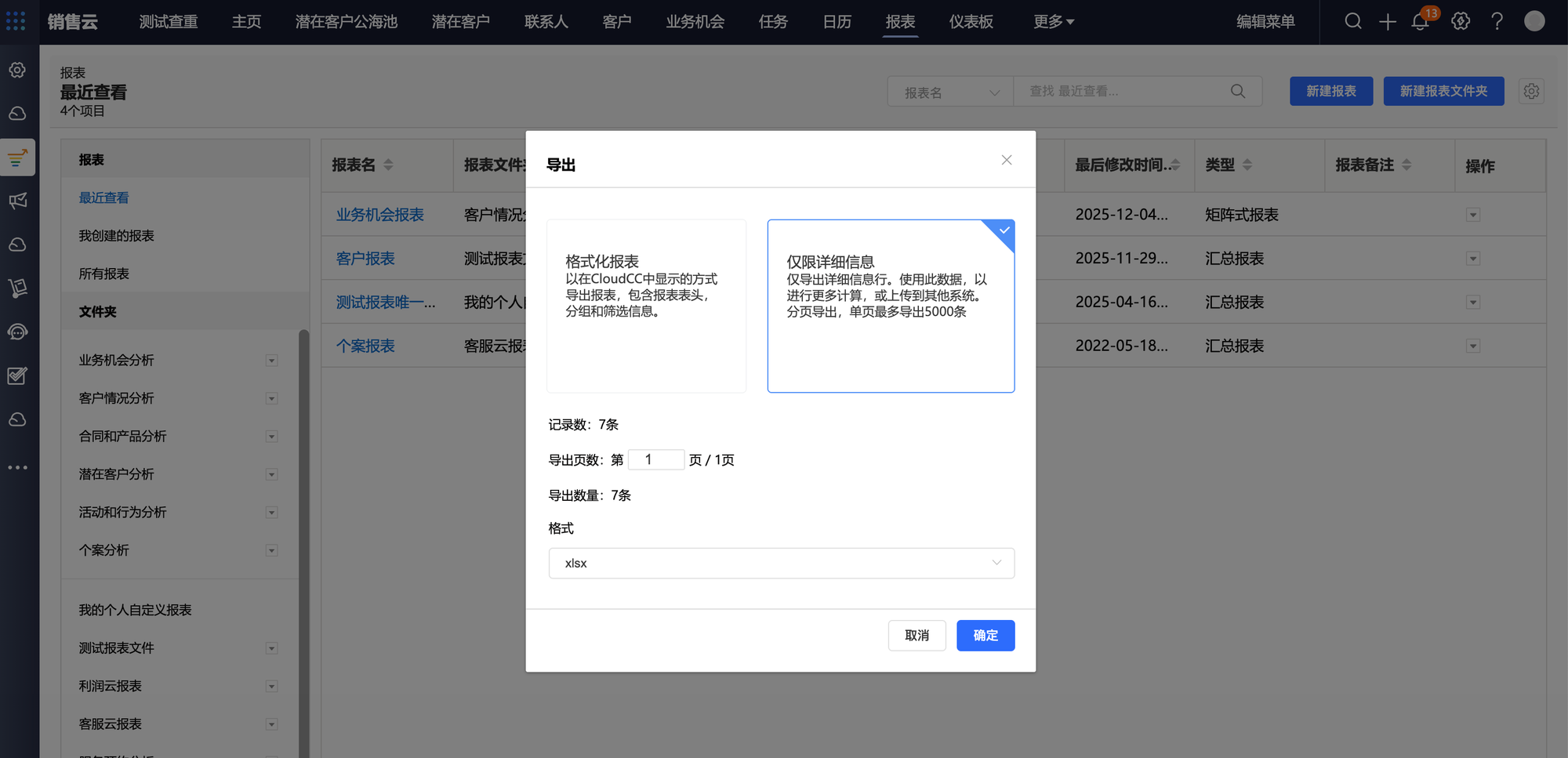
Task: Select the 仅限详细信息 export option
Action: tap(891, 306)
